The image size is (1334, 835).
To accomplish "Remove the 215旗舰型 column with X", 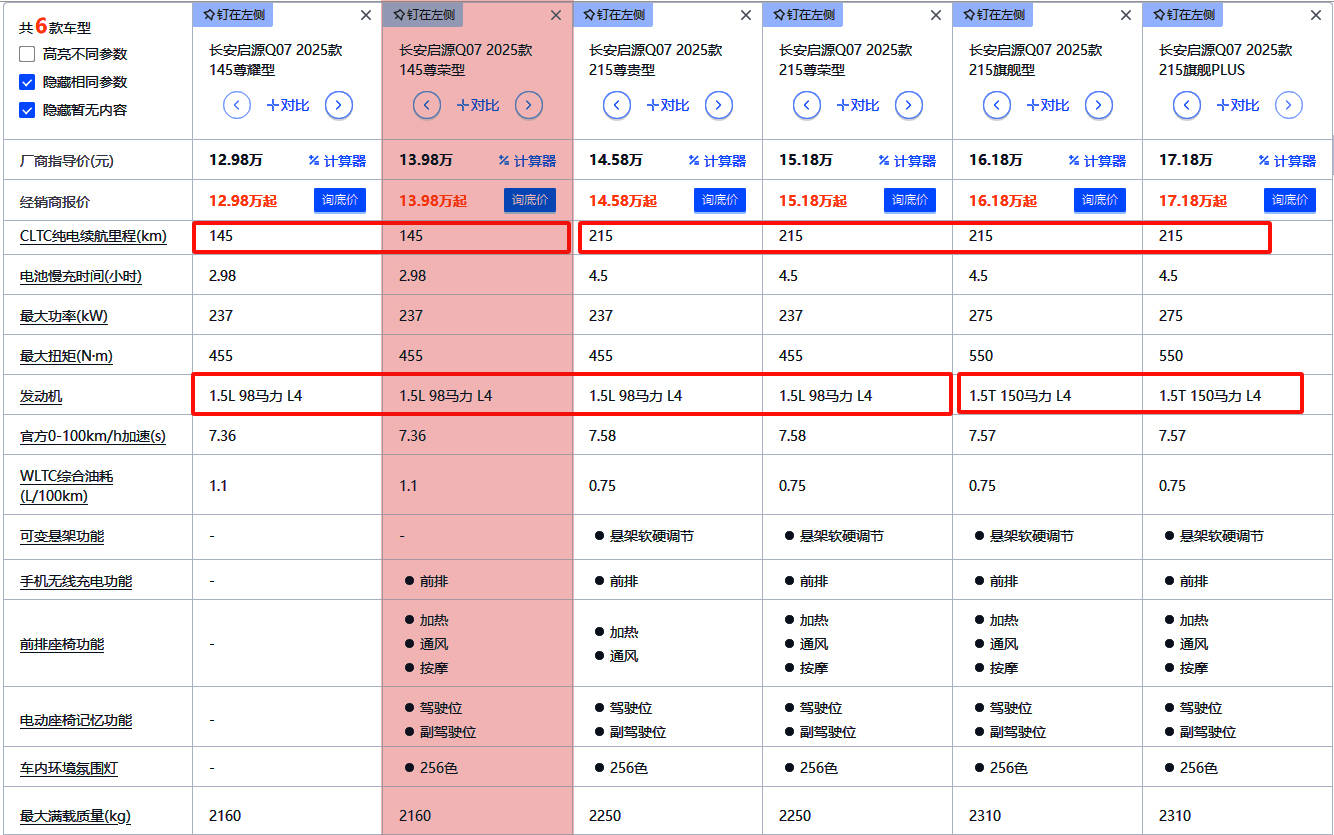I will coord(1126,15).
